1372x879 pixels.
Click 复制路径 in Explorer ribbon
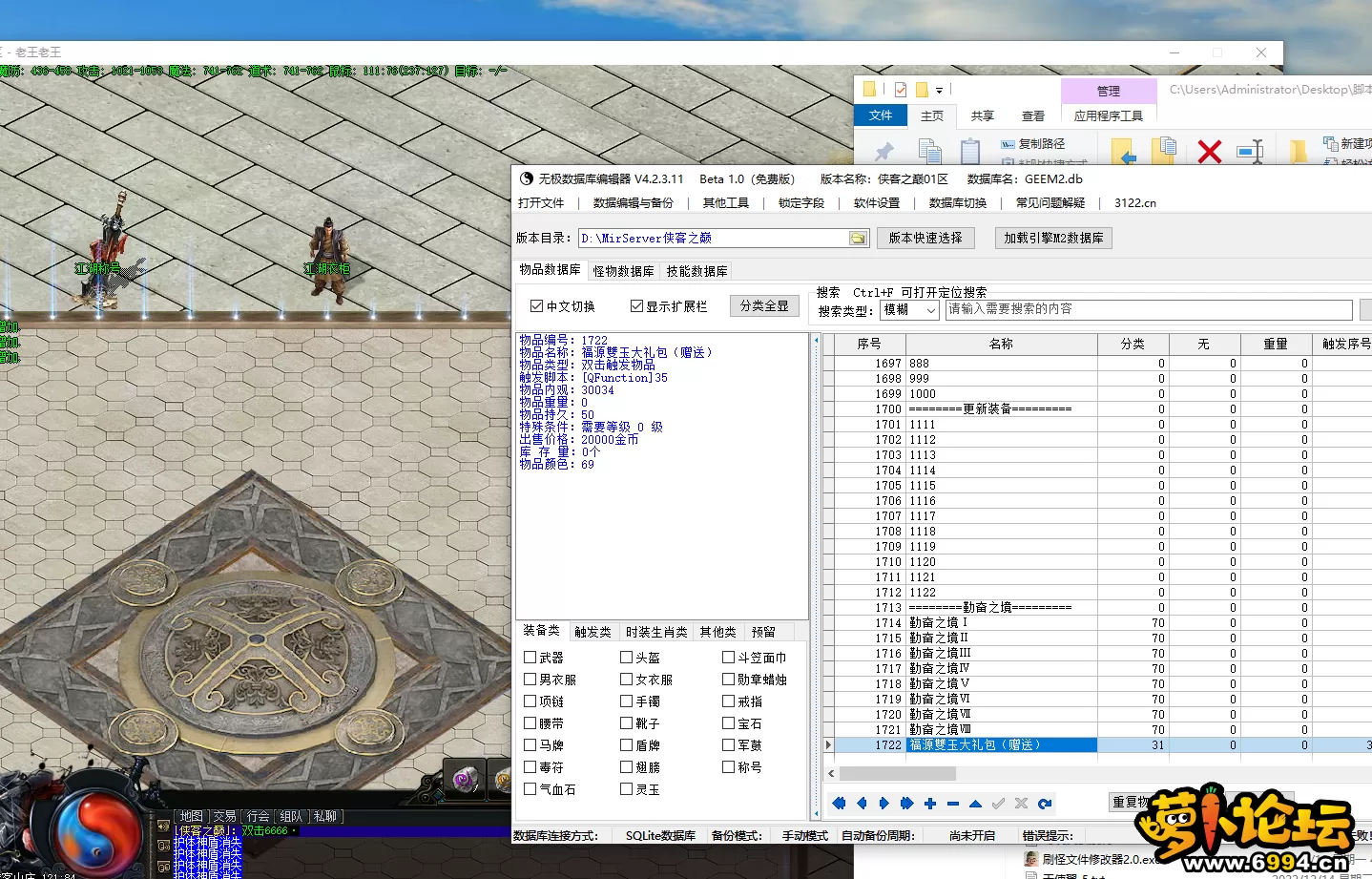[x=1033, y=143]
